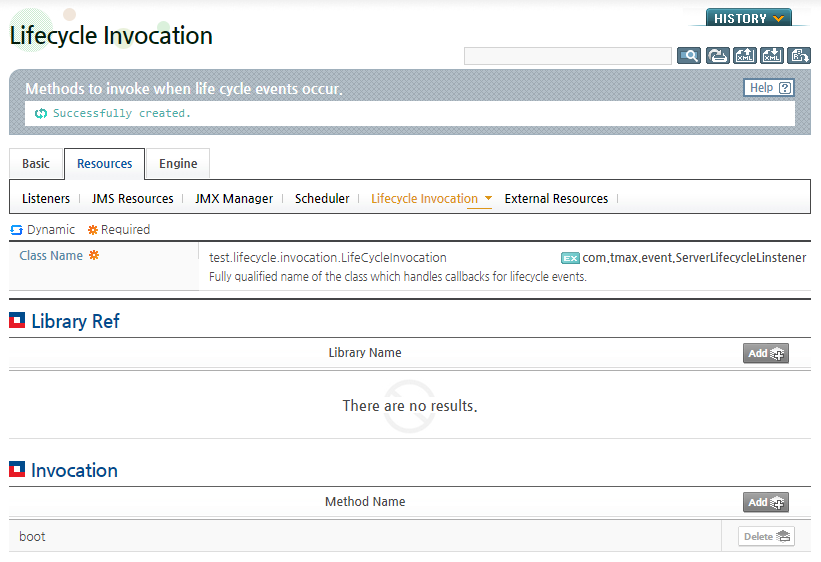Viewport: 821px width, 562px height.
Task: Click the boot method name
Action: pyautogui.click(x=32, y=536)
